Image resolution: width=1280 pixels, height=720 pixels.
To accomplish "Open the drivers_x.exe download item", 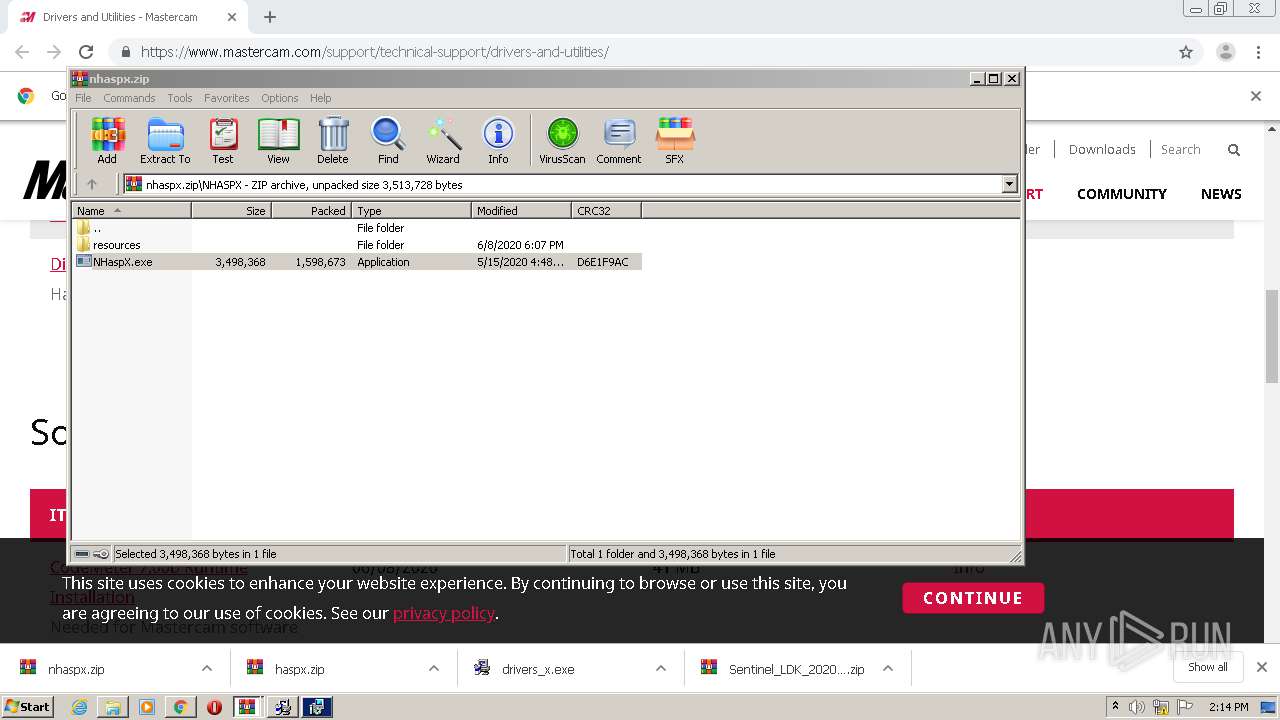I will pyautogui.click(x=538, y=669).
